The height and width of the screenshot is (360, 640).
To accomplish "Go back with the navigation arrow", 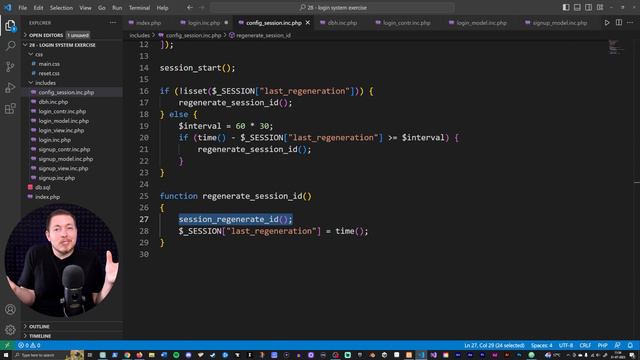I will (190, 7).
